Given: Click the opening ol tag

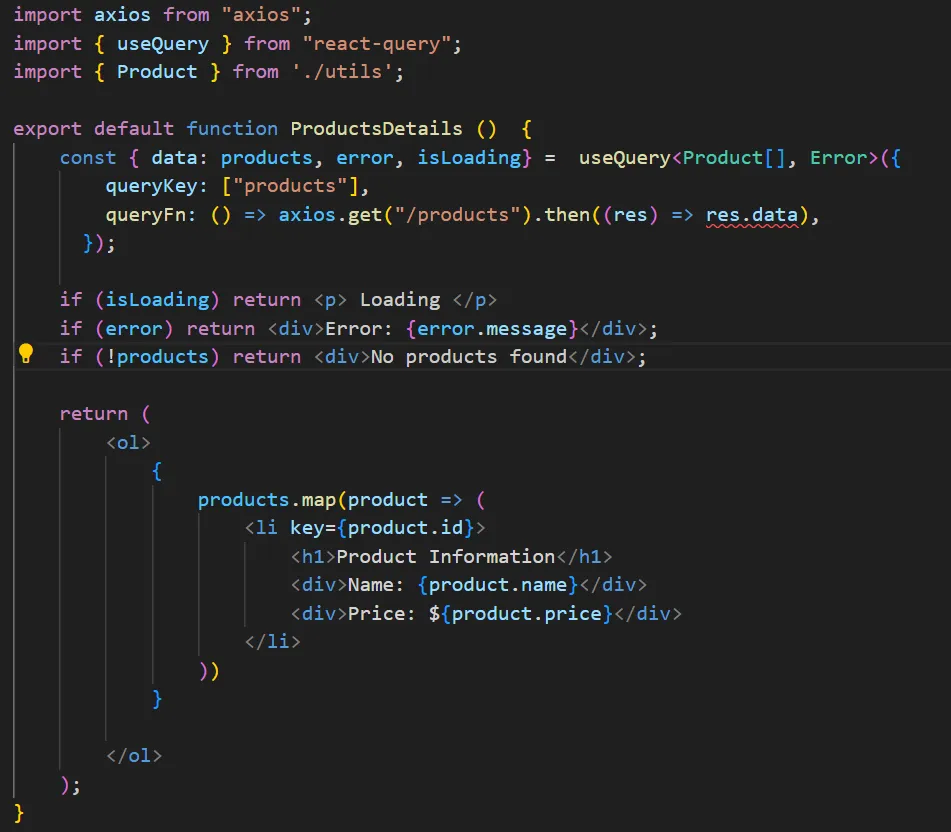Looking at the screenshot, I should (128, 442).
